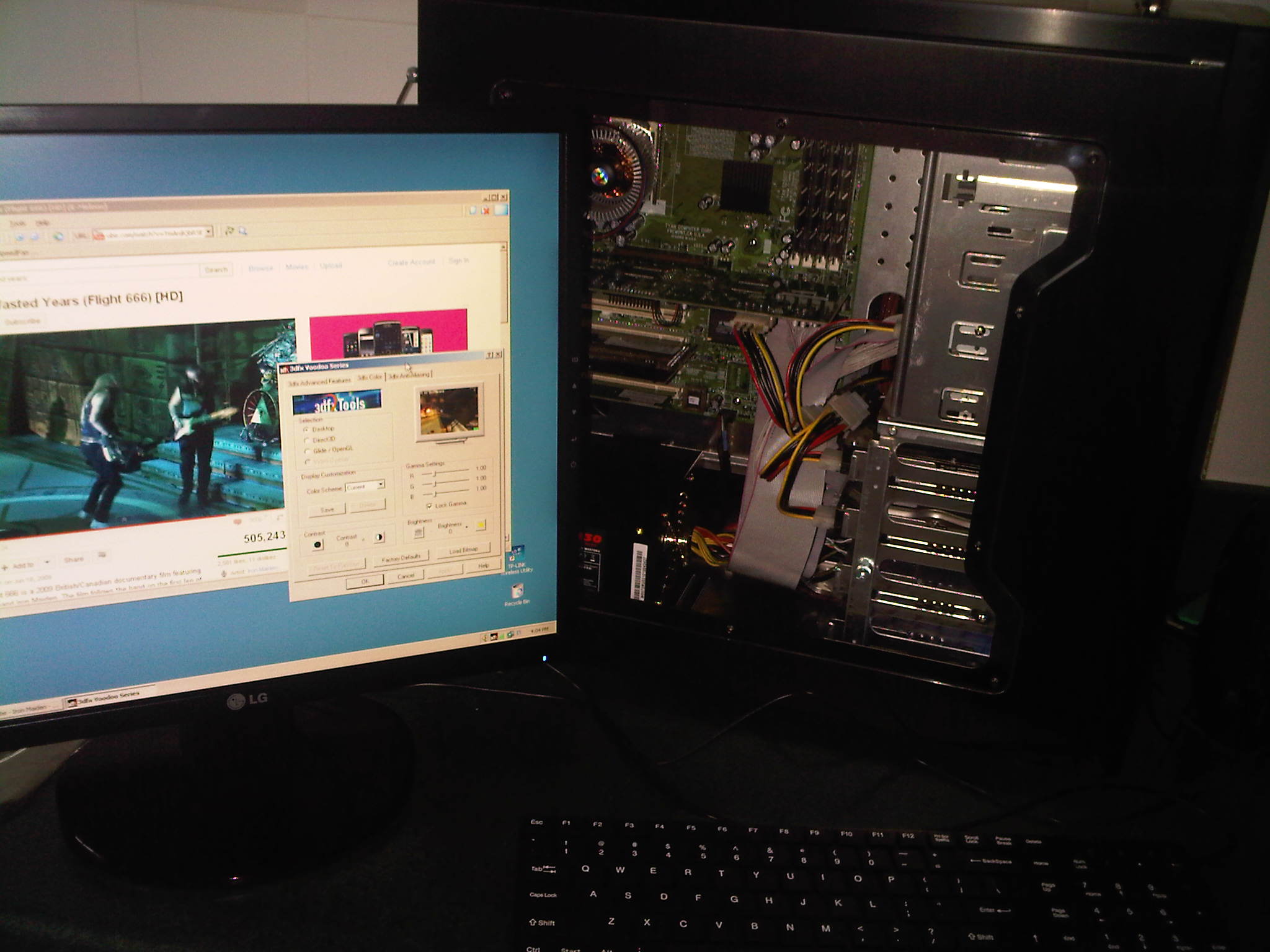Click the Add to button below video
Screen dimensions: 1270x952
click(19, 565)
